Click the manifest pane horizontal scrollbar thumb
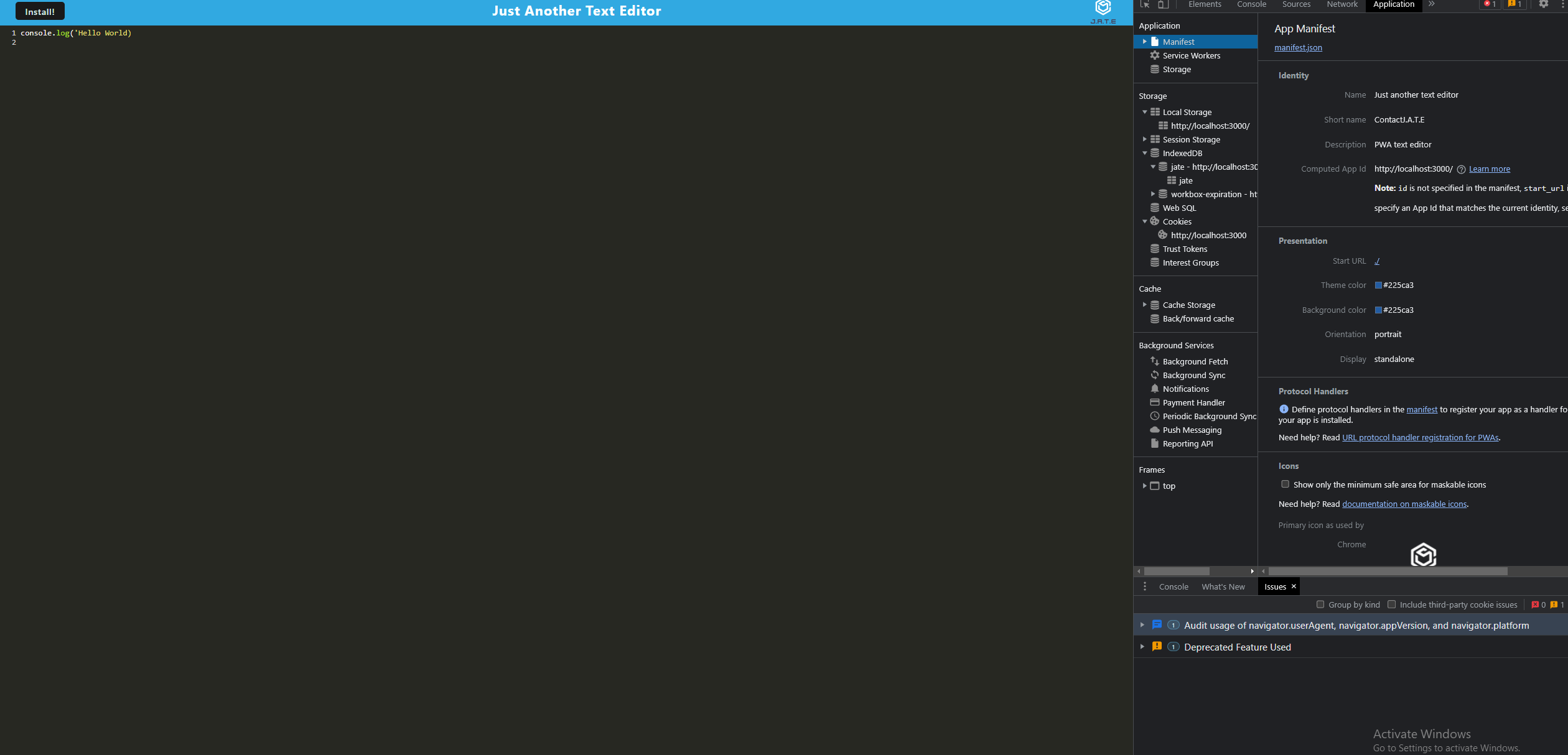1568x755 pixels. (1388, 571)
